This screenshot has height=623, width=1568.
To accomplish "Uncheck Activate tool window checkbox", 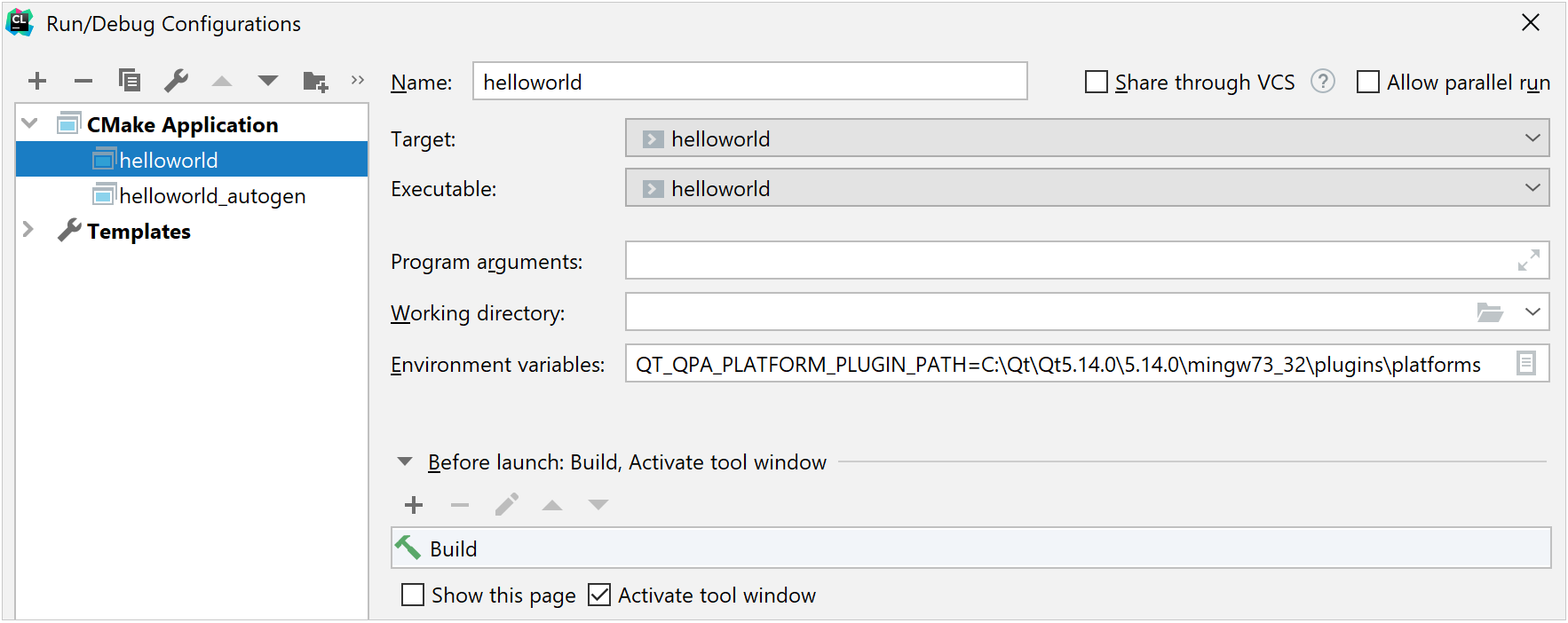I will (600, 595).
